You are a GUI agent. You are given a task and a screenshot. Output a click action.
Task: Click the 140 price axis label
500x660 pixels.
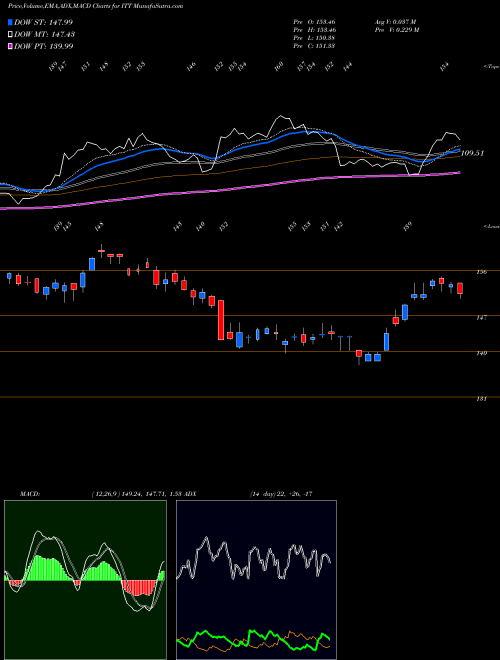tap(482, 353)
